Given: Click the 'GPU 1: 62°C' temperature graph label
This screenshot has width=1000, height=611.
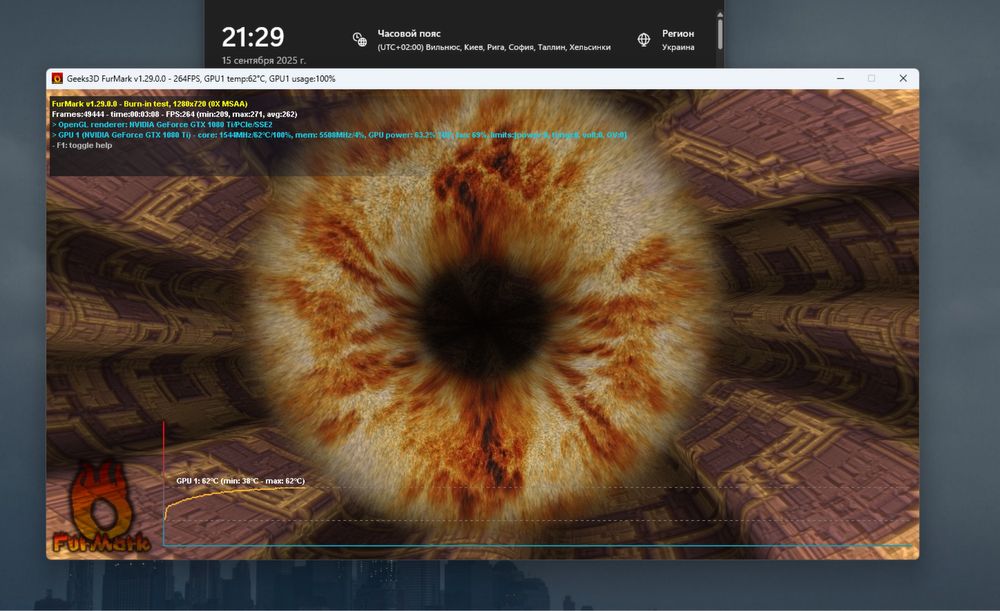Looking at the screenshot, I should [240, 481].
